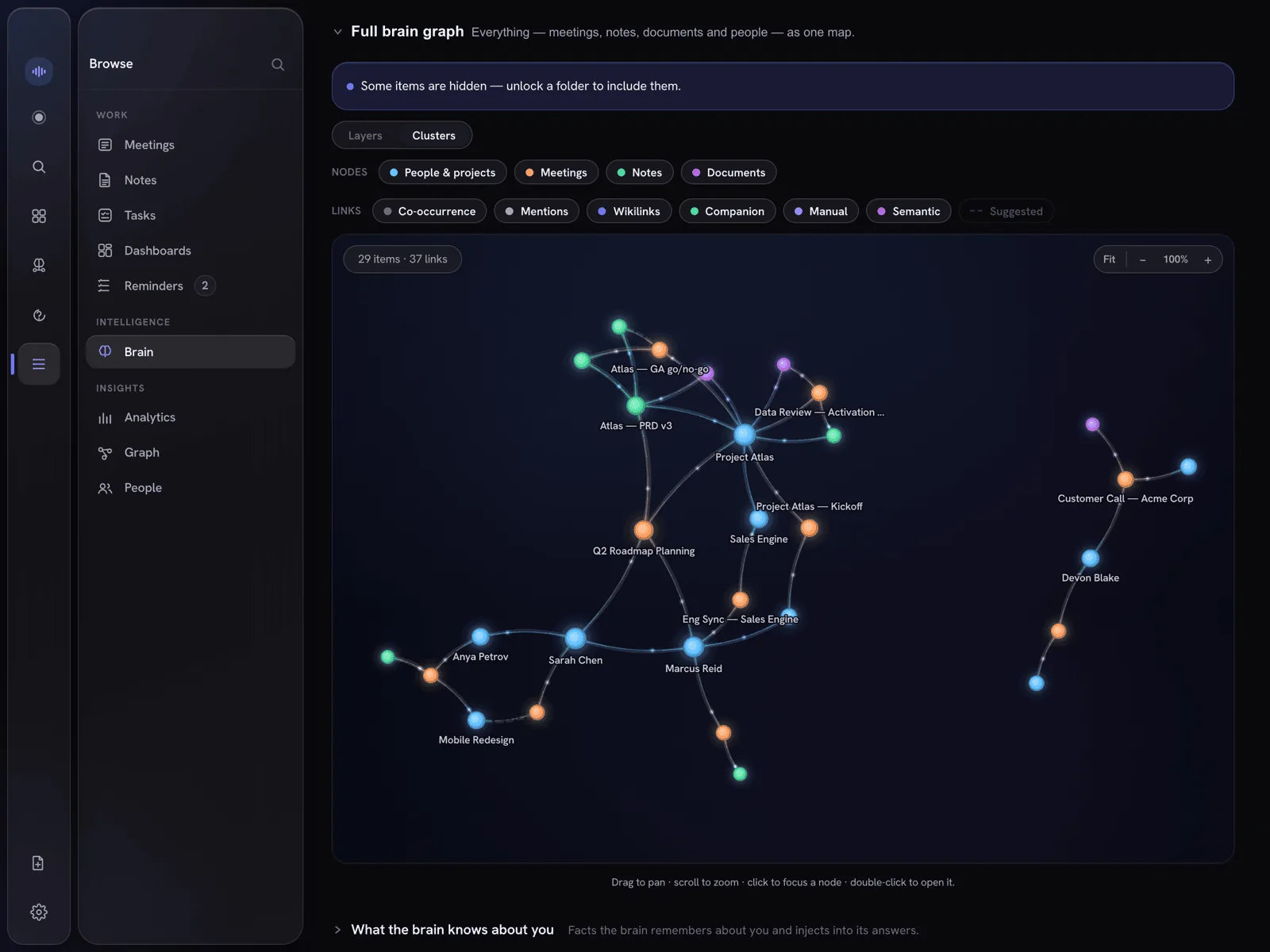Zoom out with the minus button
This screenshot has width=1270, height=952.
(x=1142, y=259)
